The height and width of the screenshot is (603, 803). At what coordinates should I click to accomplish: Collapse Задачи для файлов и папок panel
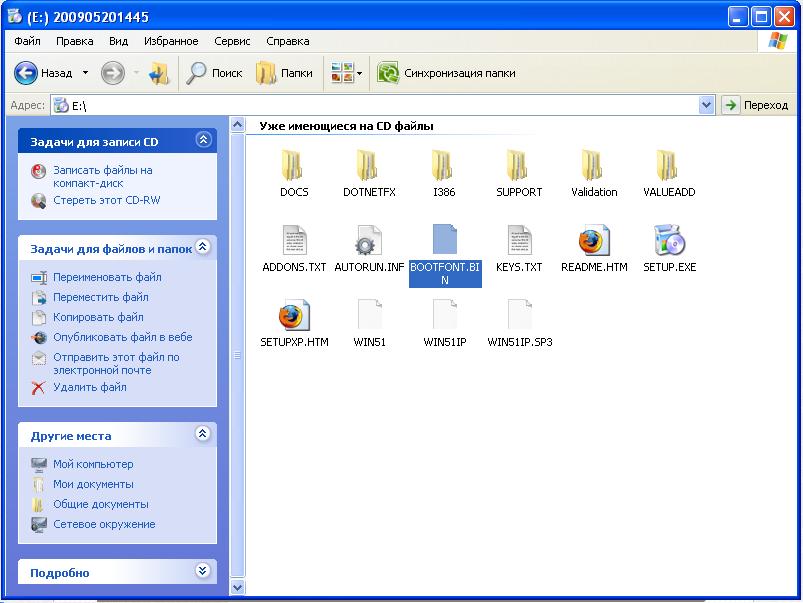coord(203,247)
